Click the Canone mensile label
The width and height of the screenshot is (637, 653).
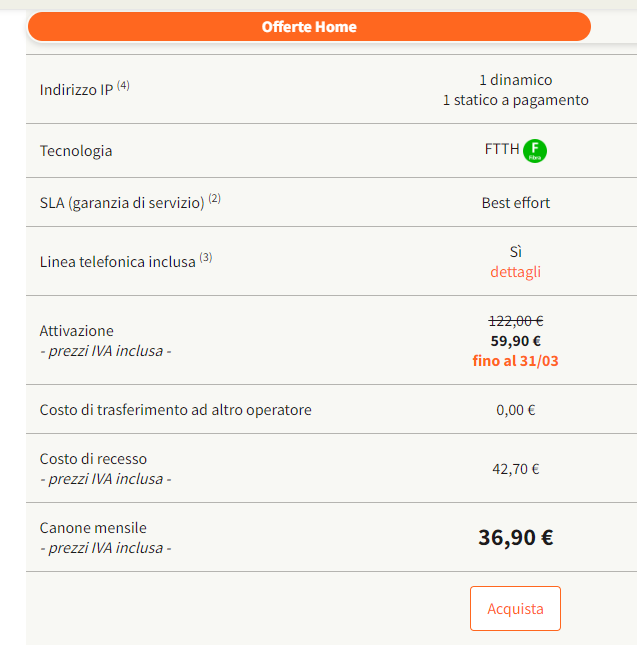tap(93, 527)
